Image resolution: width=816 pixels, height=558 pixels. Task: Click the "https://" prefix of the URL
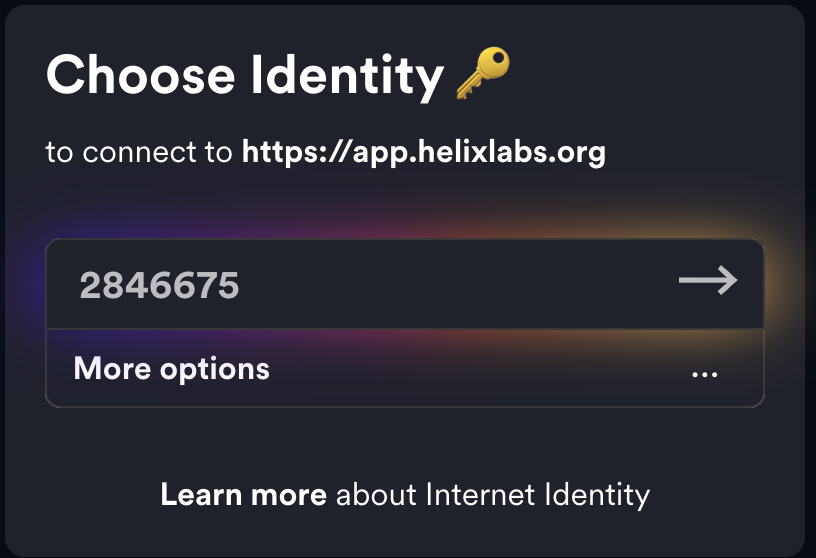[283, 153]
